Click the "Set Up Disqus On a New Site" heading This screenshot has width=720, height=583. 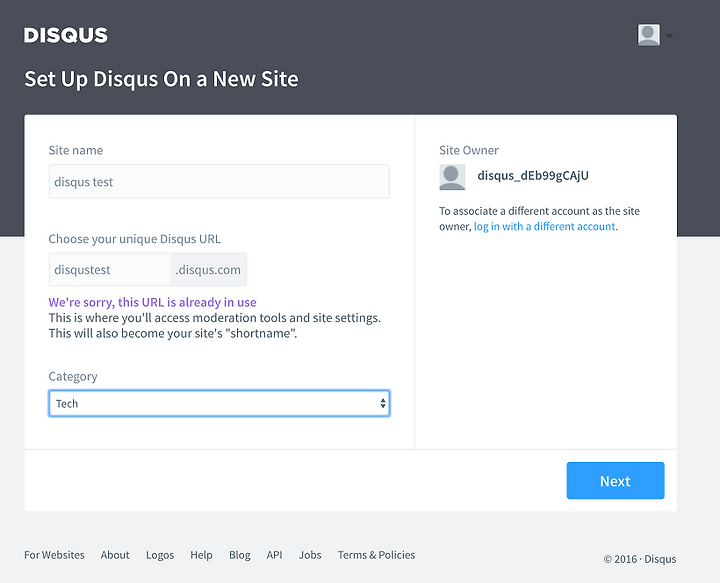pyautogui.click(x=161, y=79)
